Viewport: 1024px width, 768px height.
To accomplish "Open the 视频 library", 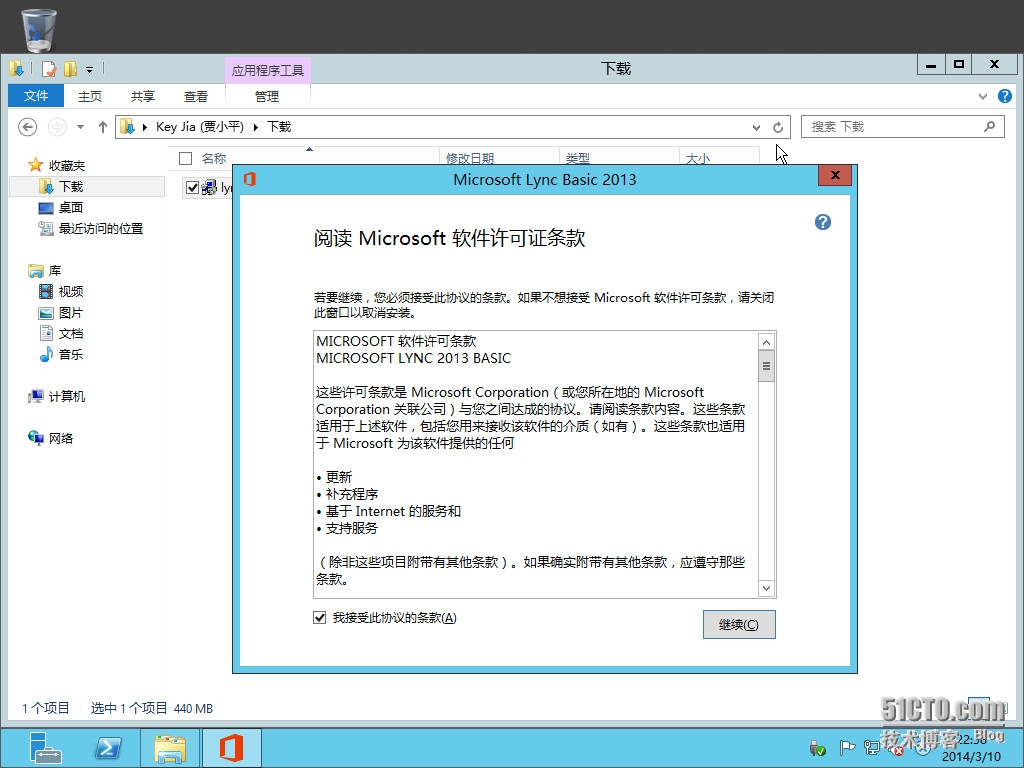I will pyautogui.click(x=71, y=291).
